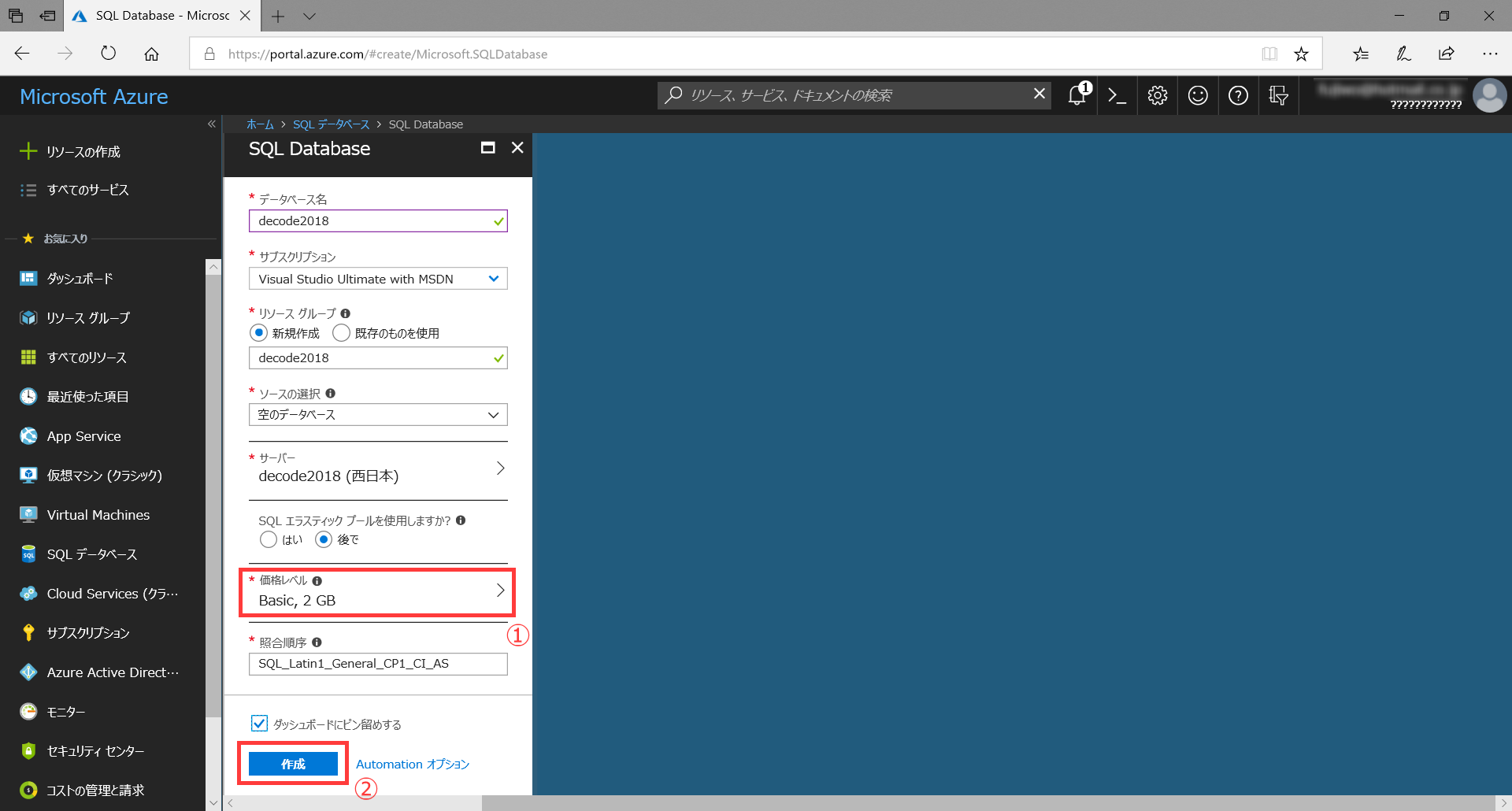Click the plus icon for リソースの作成

[28, 151]
